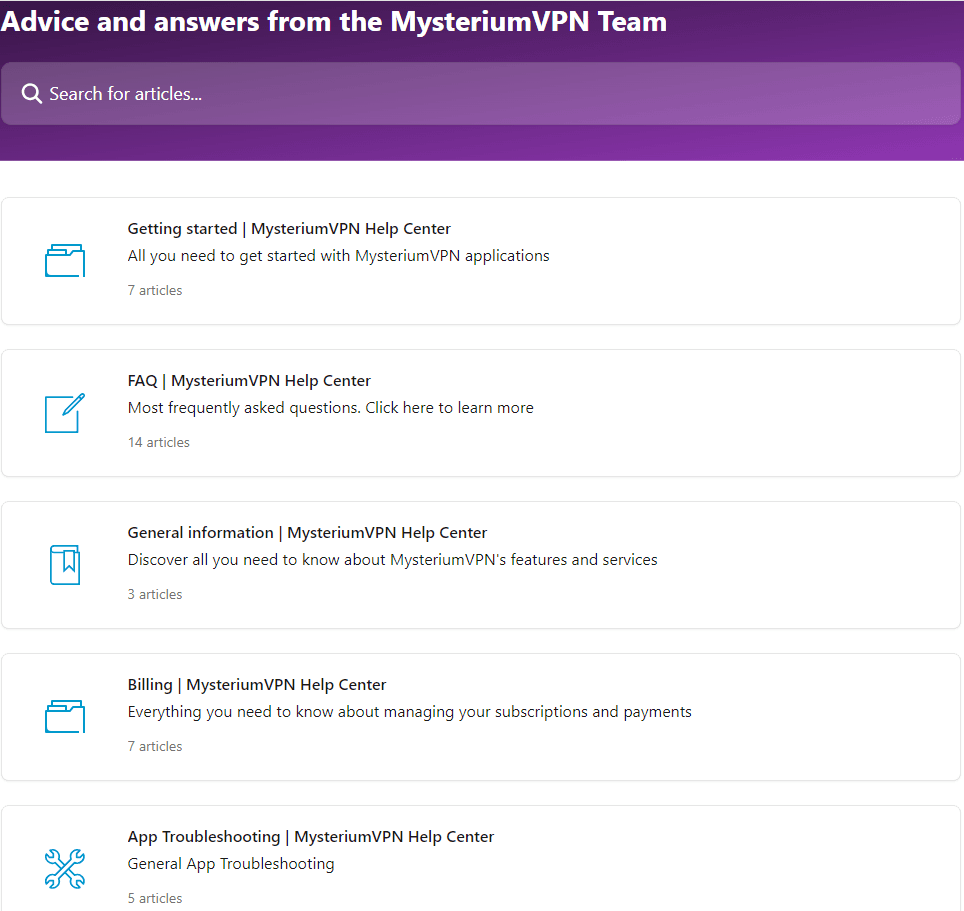The image size is (964, 911).
Task: Click 'Discover all you need to know' description
Action: coord(392,559)
